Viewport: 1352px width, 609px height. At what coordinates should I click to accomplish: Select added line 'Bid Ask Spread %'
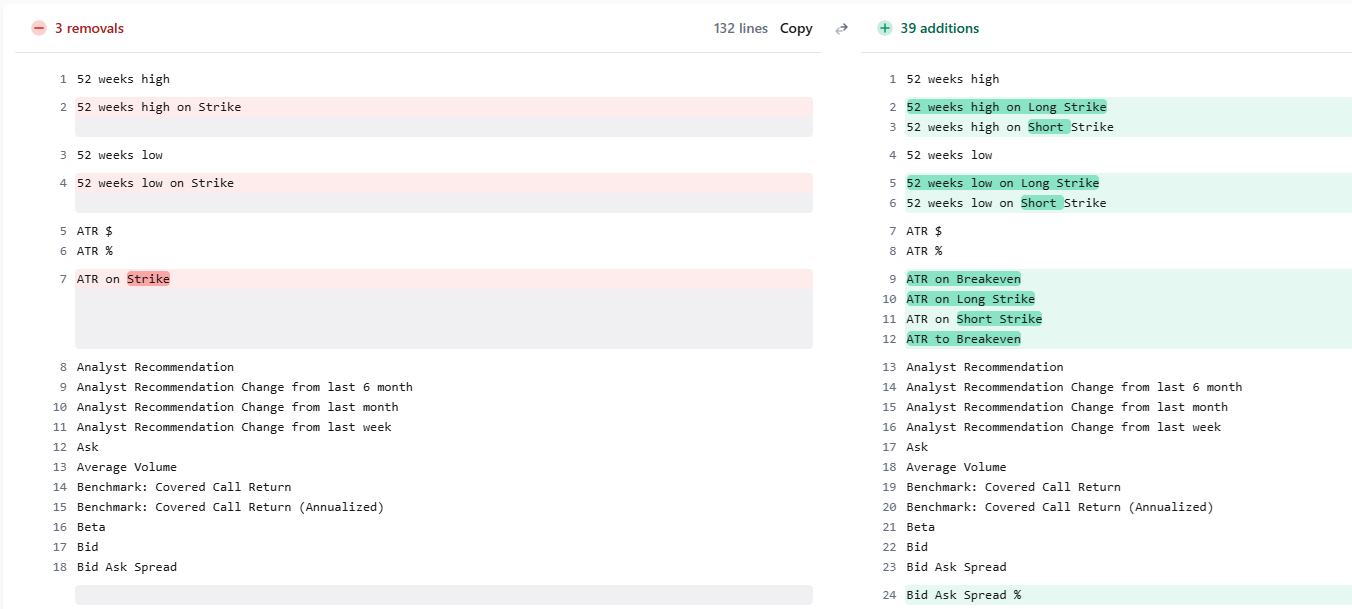pyautogui.click(x=1128, y=595)
